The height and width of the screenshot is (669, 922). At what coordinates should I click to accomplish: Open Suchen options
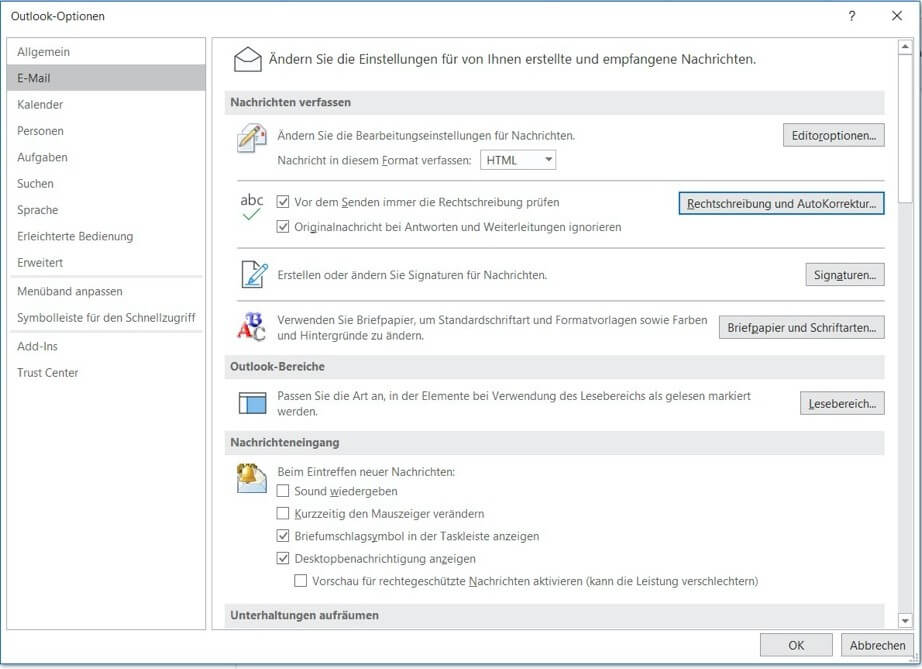coord(106,184)
